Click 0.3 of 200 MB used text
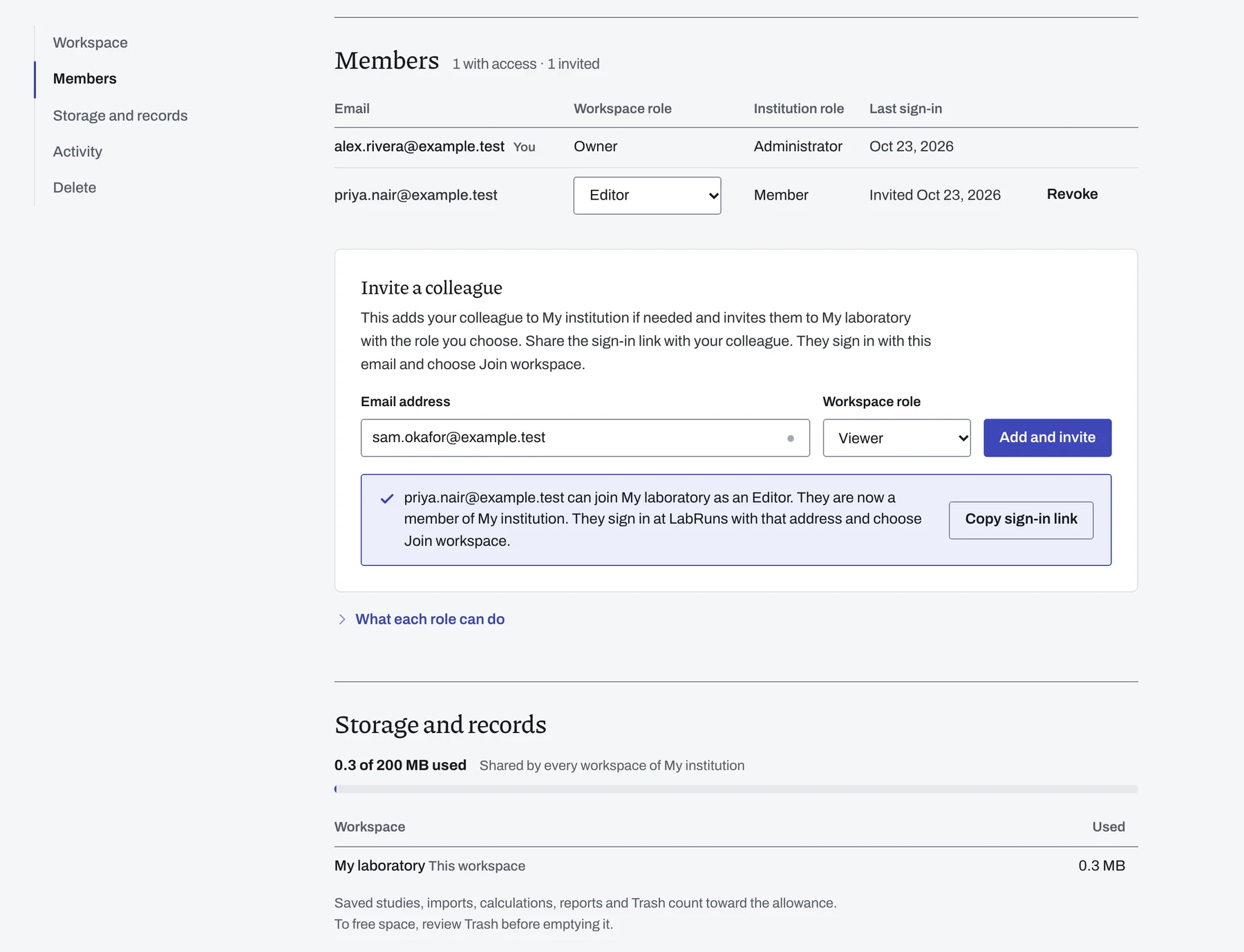Image resolution: width=1244 pixels, height=952 pixels. (400, 765)
